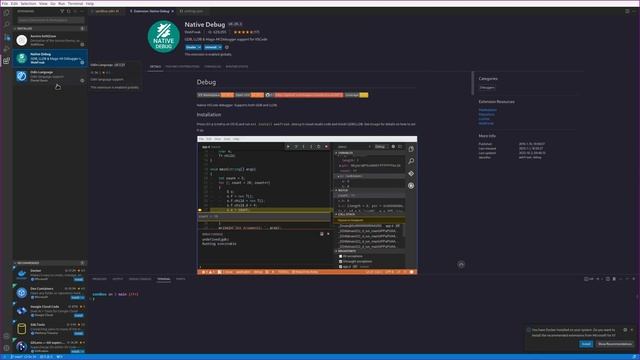Click the Native Debug logo image
The width and height of the screenshot is (640, 360).
(x=164, y=37)
